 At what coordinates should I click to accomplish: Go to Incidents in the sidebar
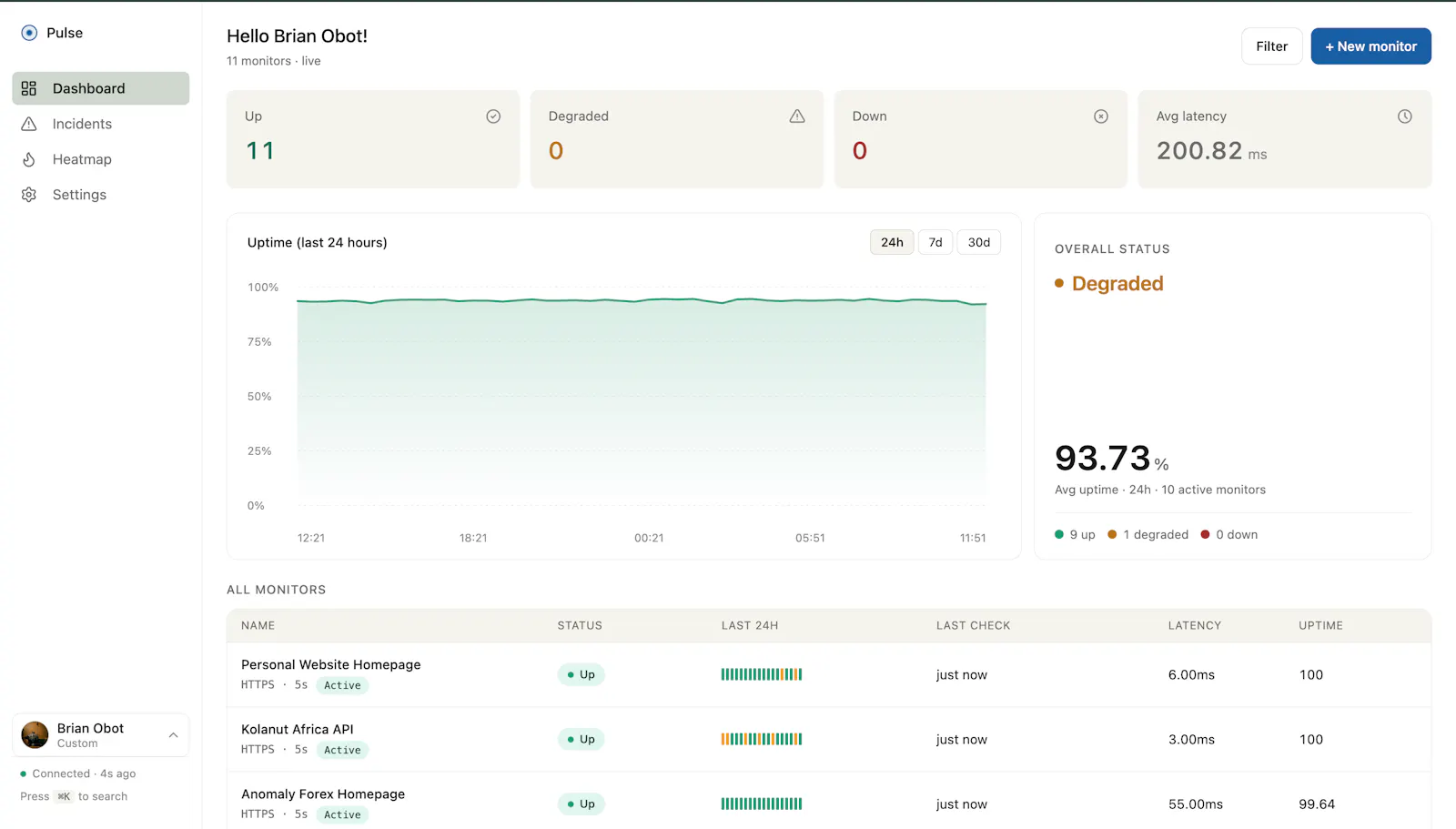(100, 124)
